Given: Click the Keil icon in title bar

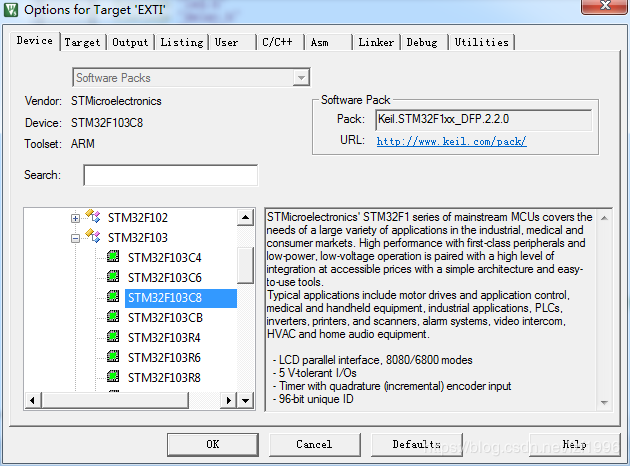Looking at the screenshot, I should click(11, 10).
